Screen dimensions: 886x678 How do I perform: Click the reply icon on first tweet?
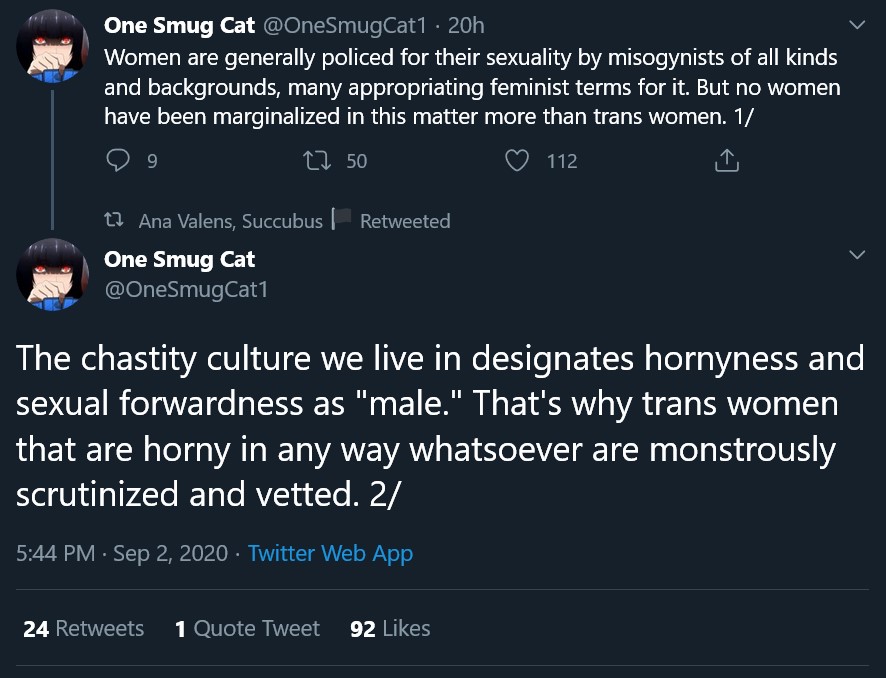pos(118,160)
